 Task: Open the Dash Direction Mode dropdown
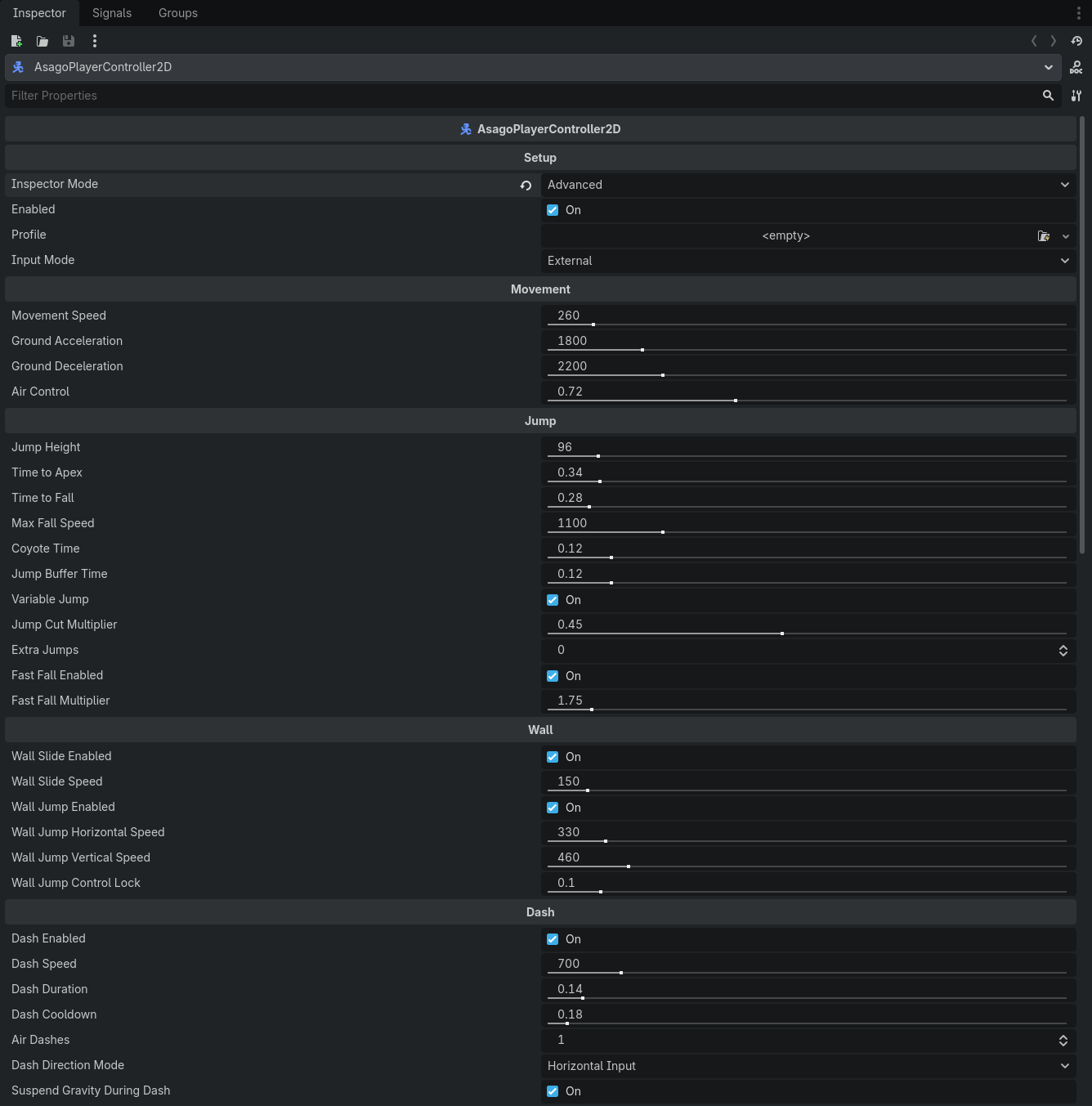pos(808,1066)
